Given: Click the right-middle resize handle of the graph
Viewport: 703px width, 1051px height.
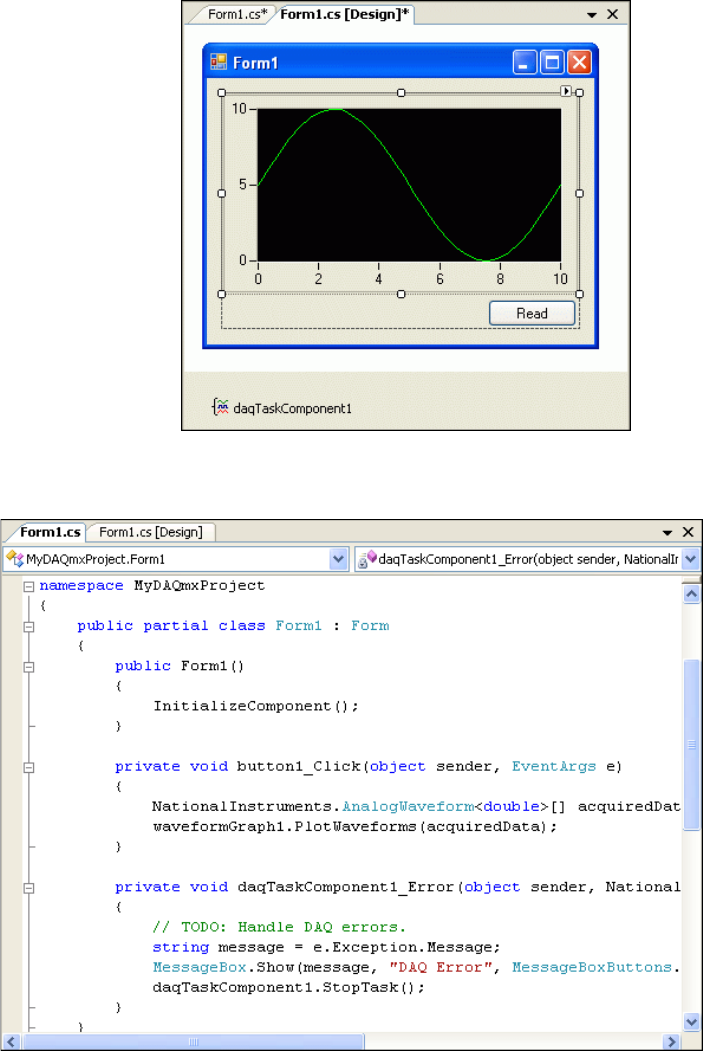Looking at the screenshot, I should point(580,194).
